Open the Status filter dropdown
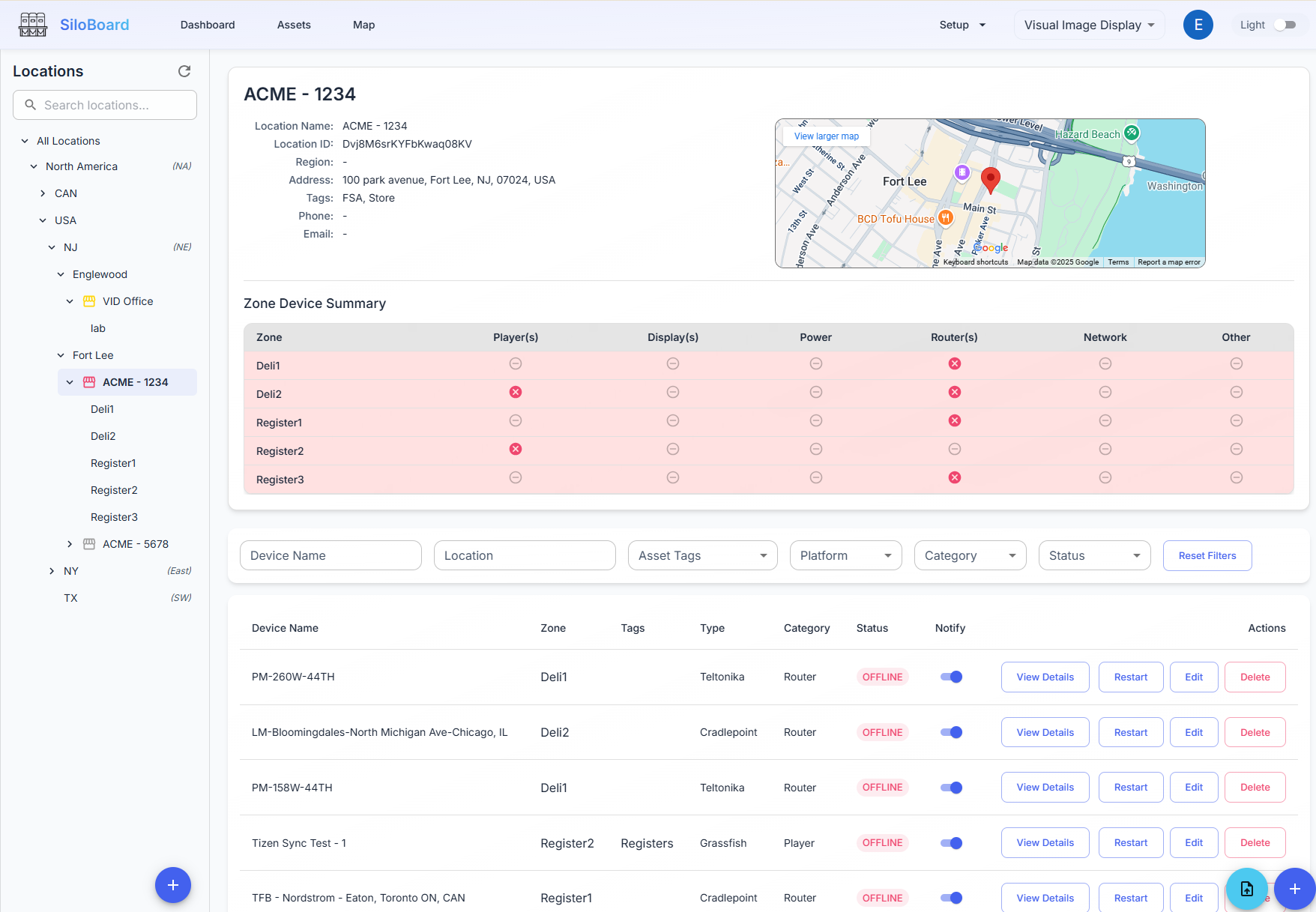Screen dimensions: 1316x912 (1095, 555)
